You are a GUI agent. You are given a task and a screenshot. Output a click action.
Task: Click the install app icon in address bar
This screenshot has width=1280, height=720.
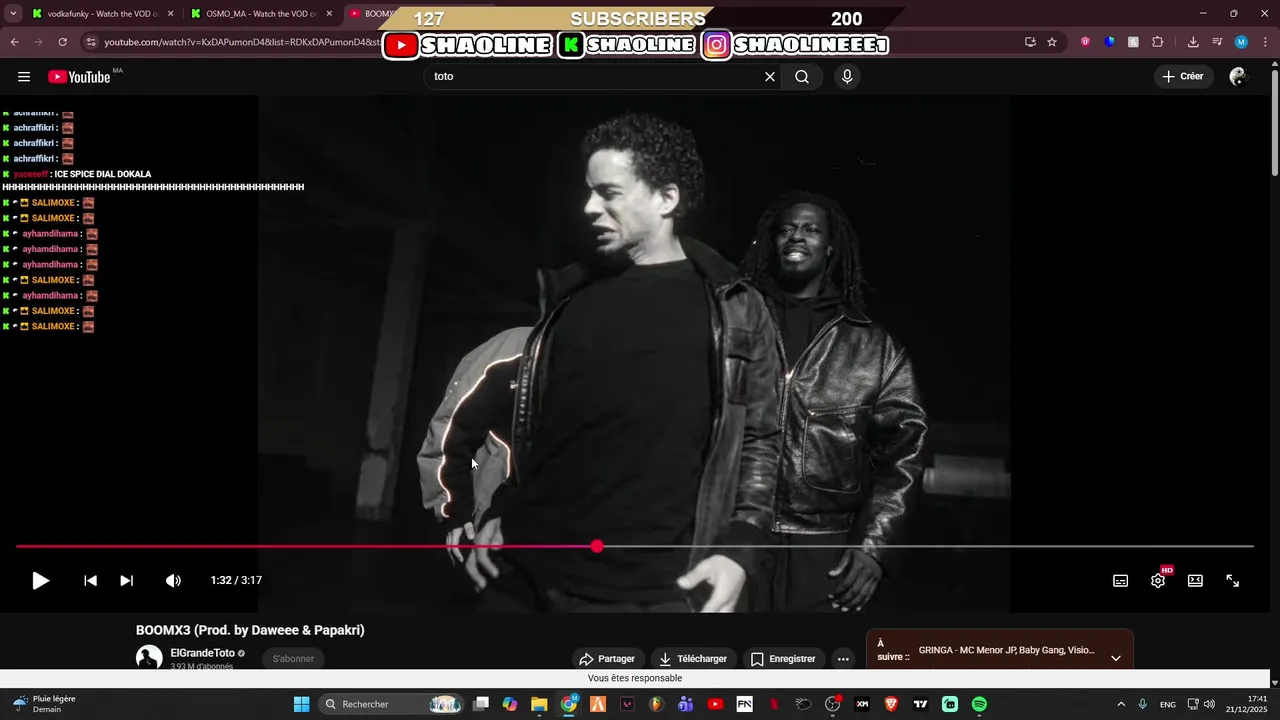[x=1030, y=42]
